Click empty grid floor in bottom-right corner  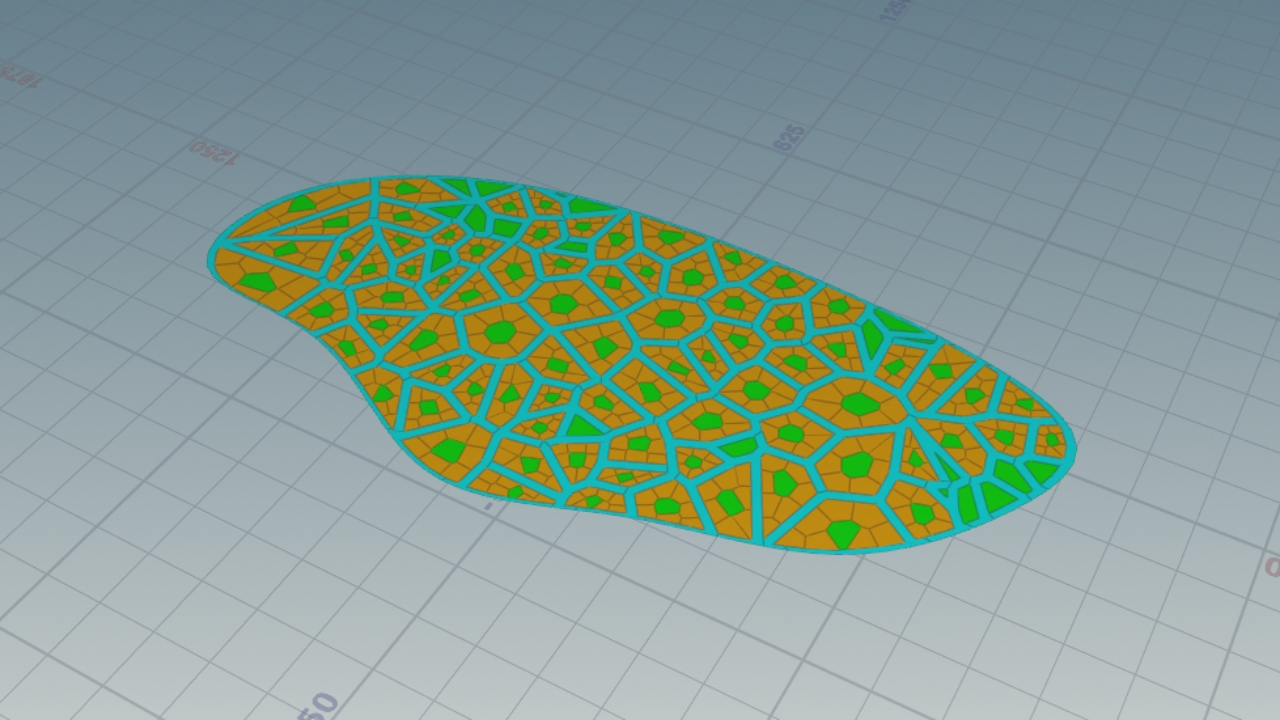click(x=1150, y=650)
